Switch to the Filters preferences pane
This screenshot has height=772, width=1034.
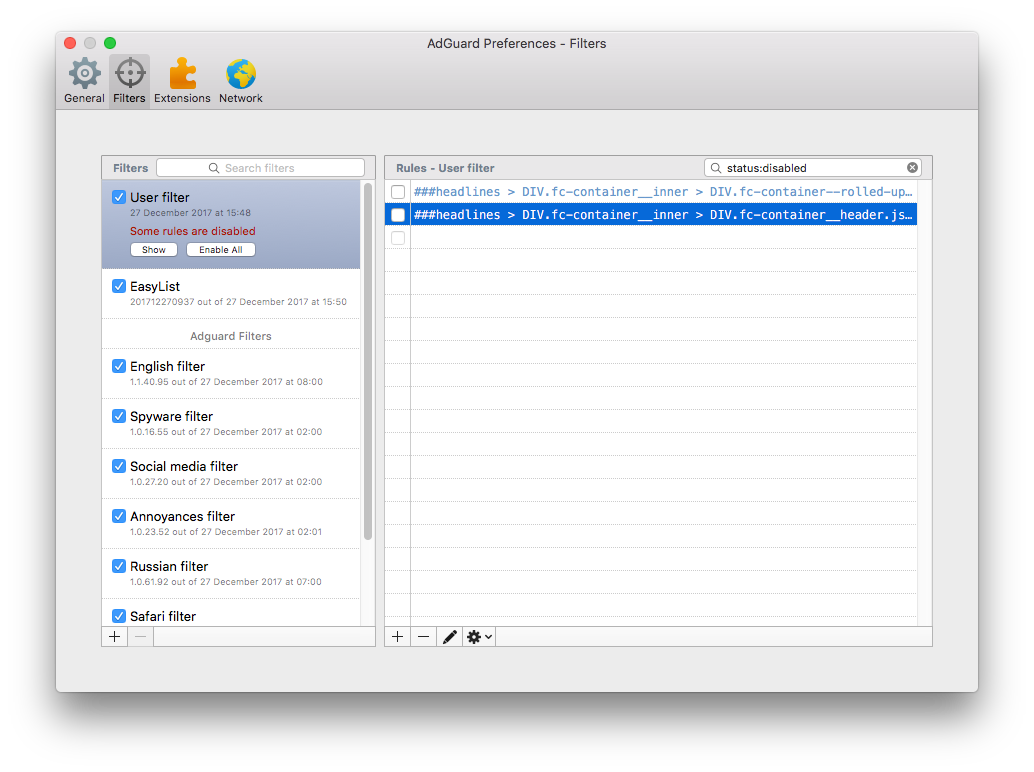coord(129,81)
